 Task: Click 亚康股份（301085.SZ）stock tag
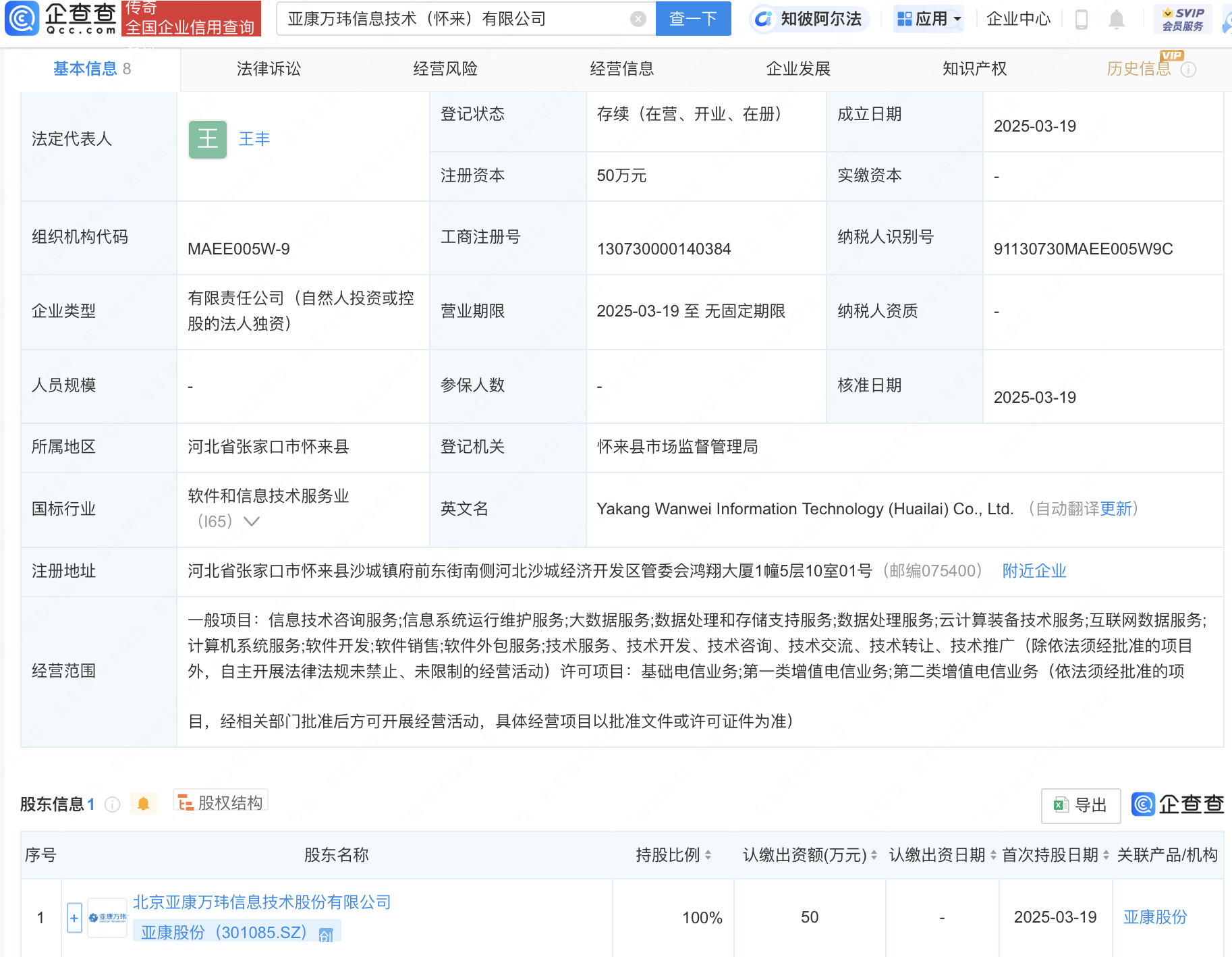(237, 933)
